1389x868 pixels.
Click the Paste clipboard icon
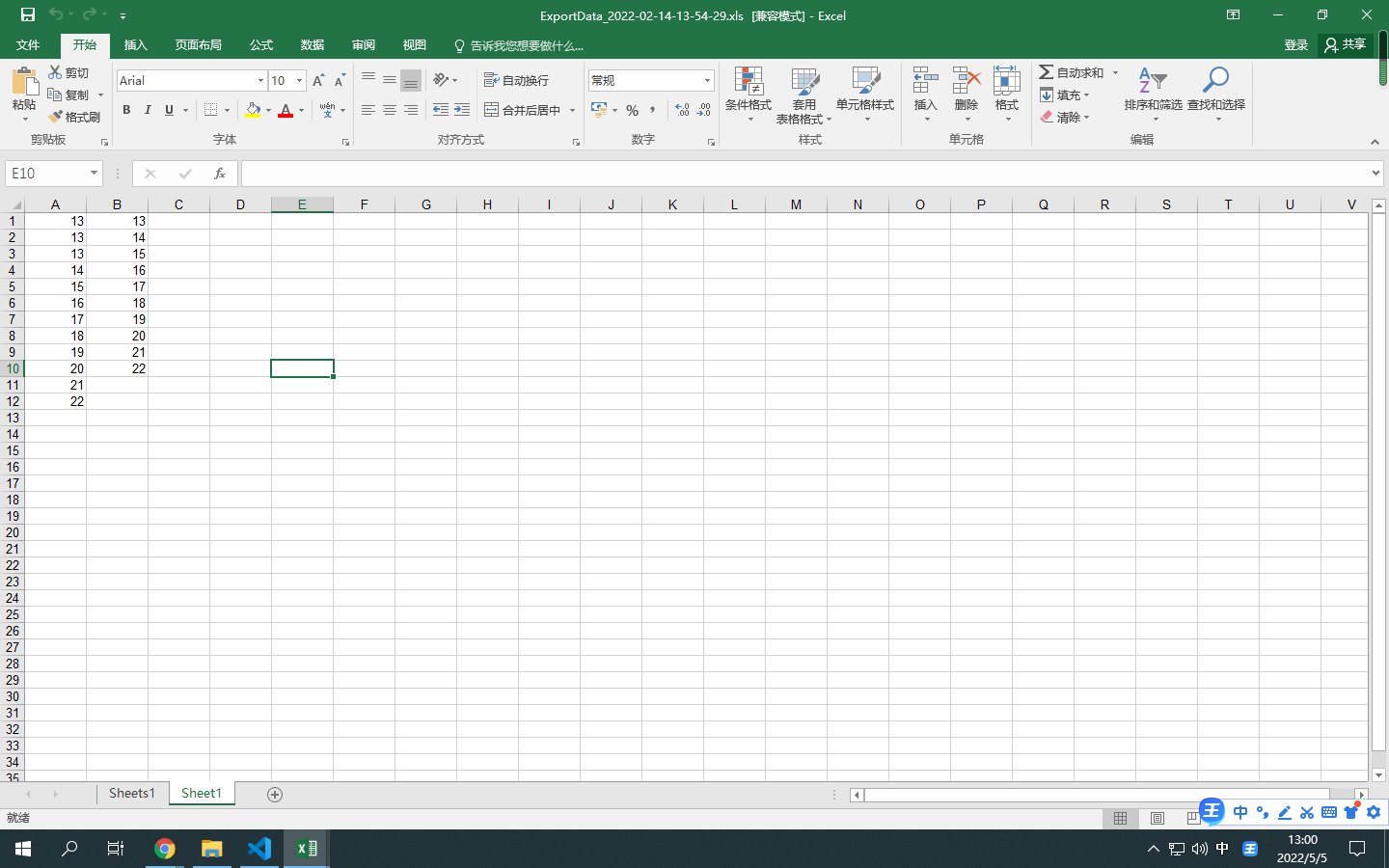click(24, 81)
